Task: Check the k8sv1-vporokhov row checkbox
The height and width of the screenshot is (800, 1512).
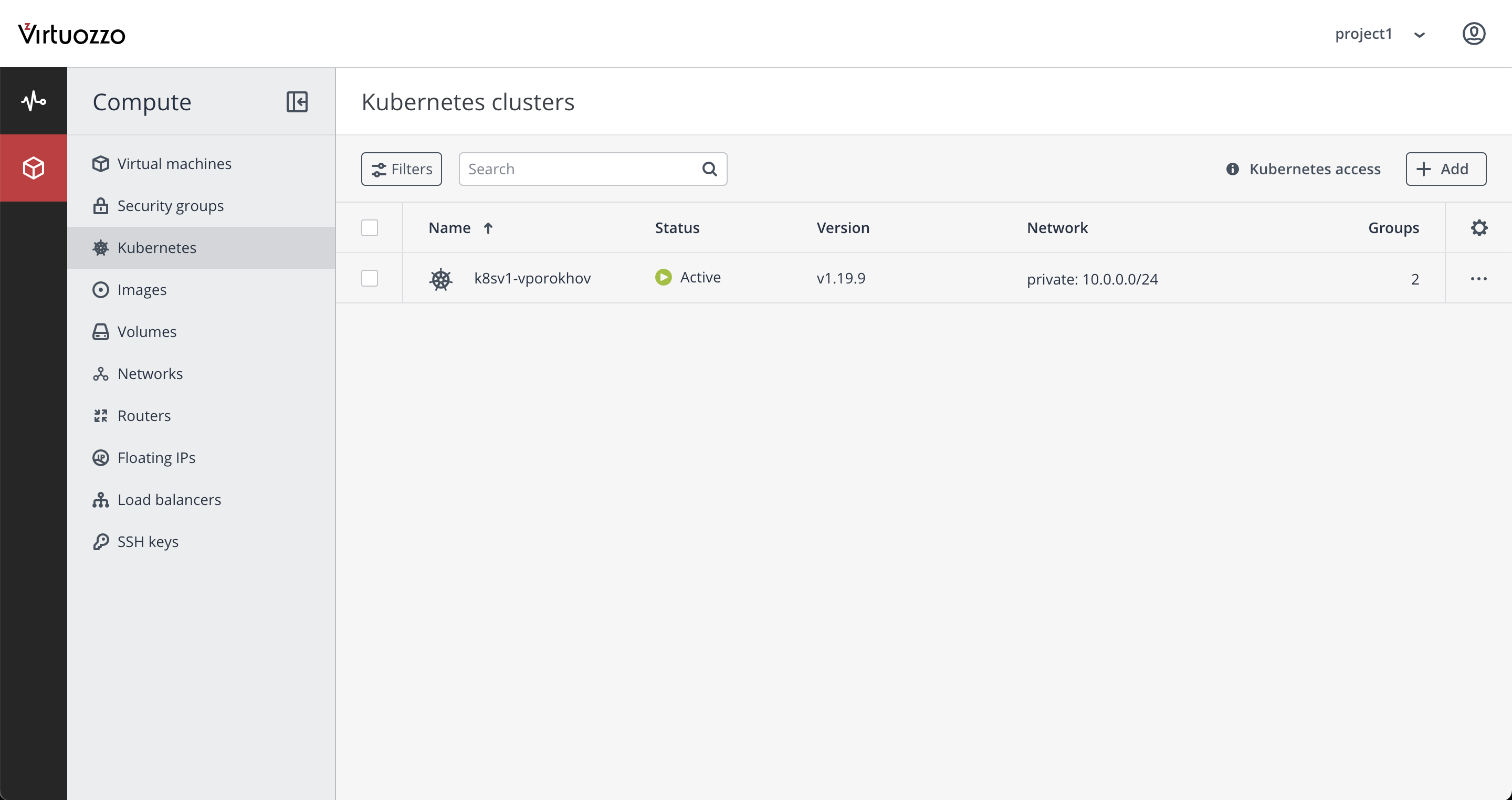Action: (x=369, y=278)
